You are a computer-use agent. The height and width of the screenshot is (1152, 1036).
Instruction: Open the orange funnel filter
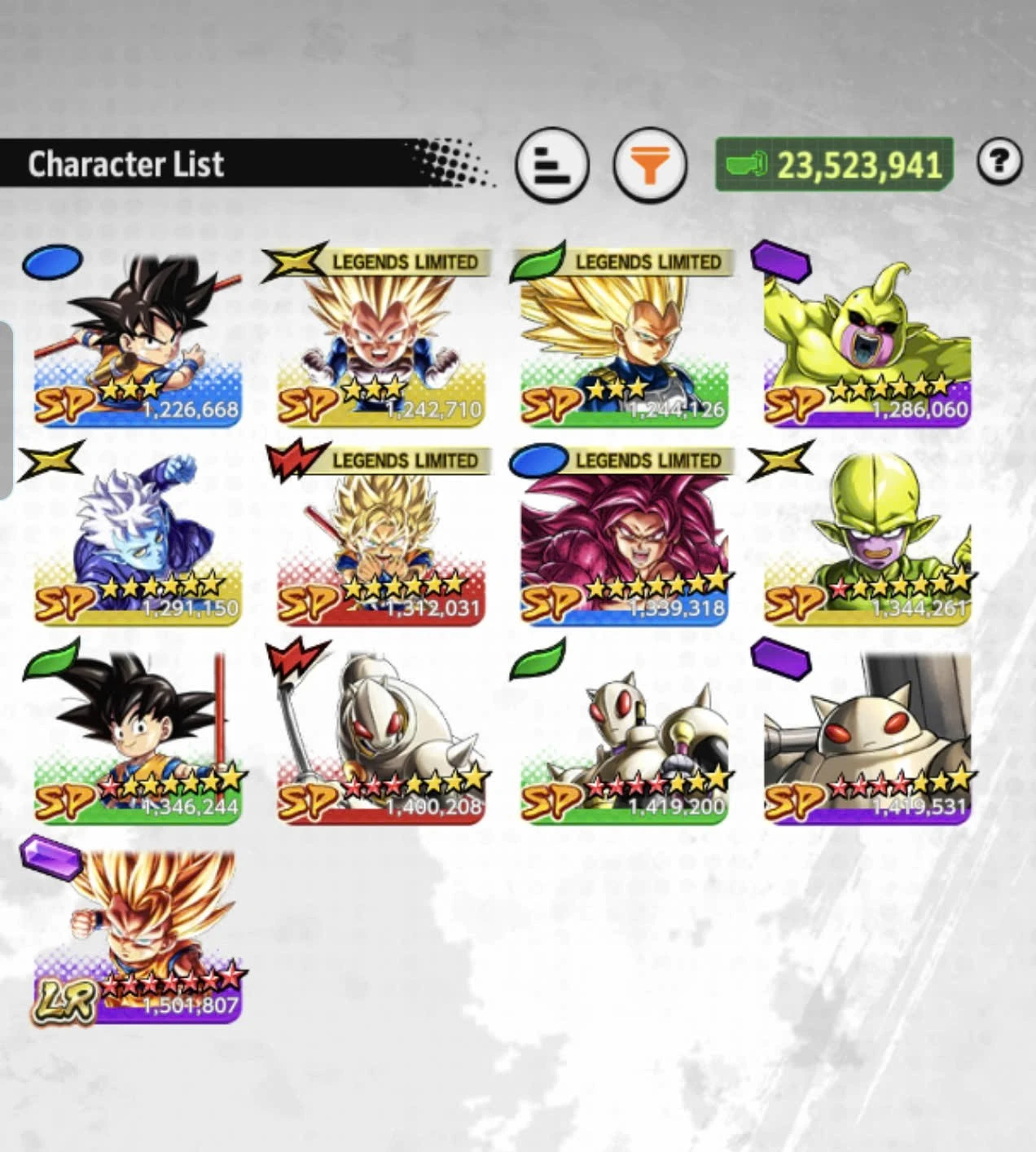pos(649,165)
